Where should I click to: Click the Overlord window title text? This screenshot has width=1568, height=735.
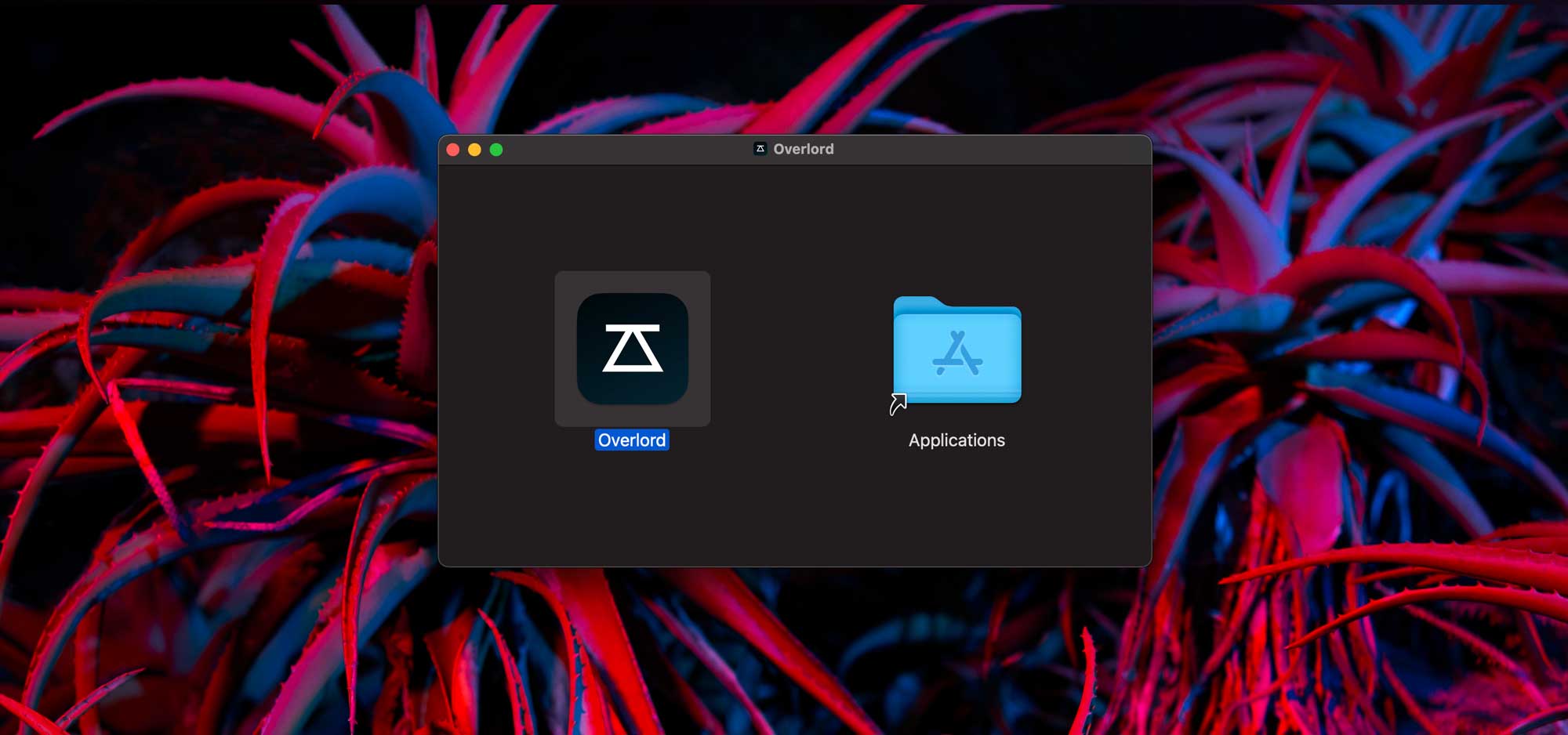click(x=803, y=149)
